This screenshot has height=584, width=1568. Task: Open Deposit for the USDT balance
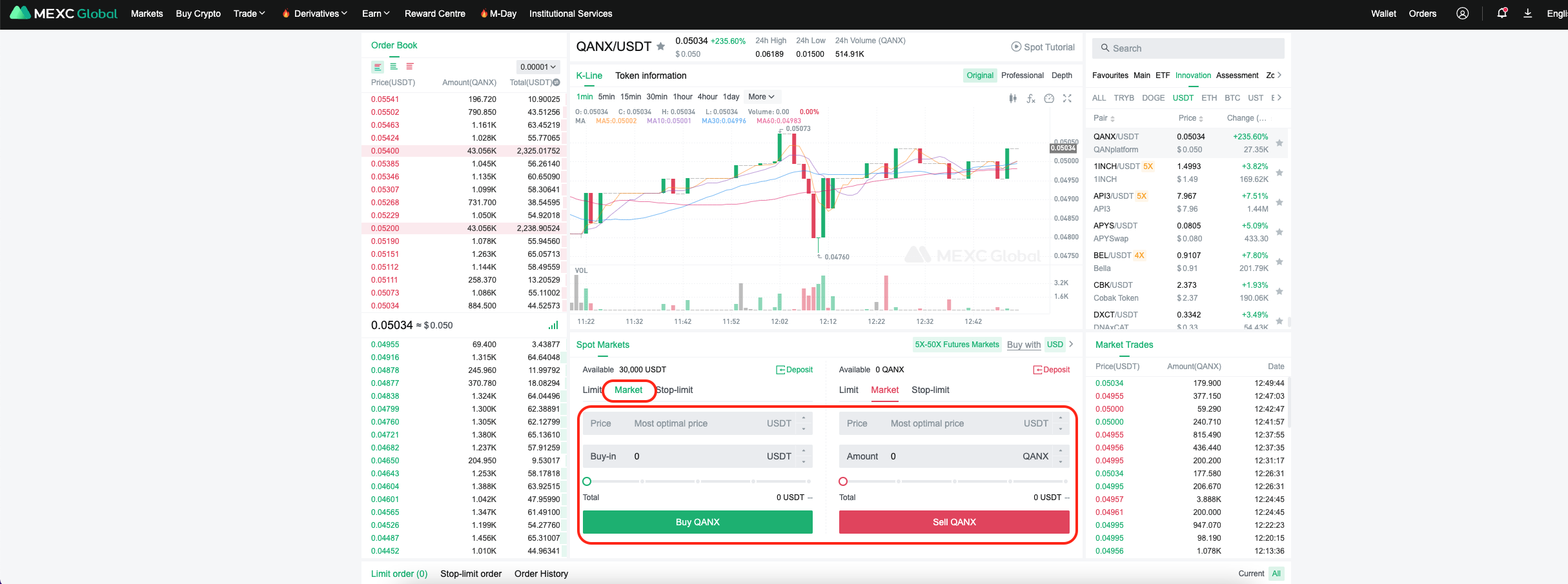(x=795, y=370)
